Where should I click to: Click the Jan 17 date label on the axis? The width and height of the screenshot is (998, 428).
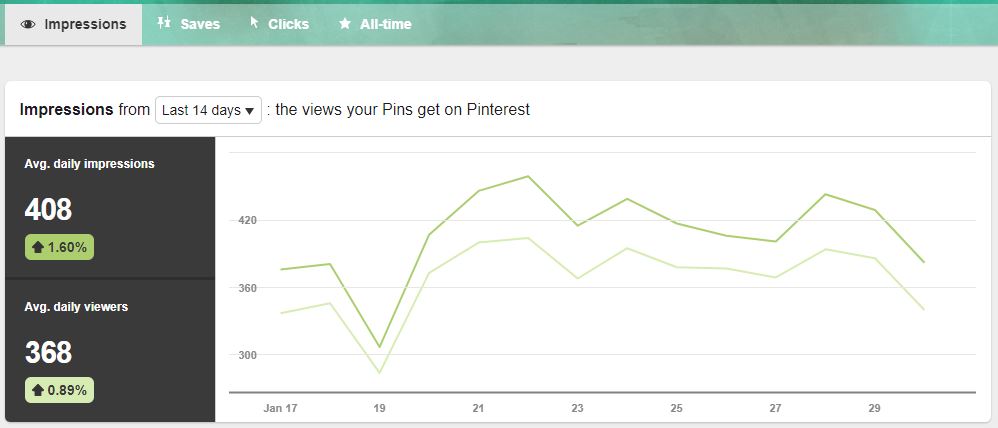click(280, 408)
